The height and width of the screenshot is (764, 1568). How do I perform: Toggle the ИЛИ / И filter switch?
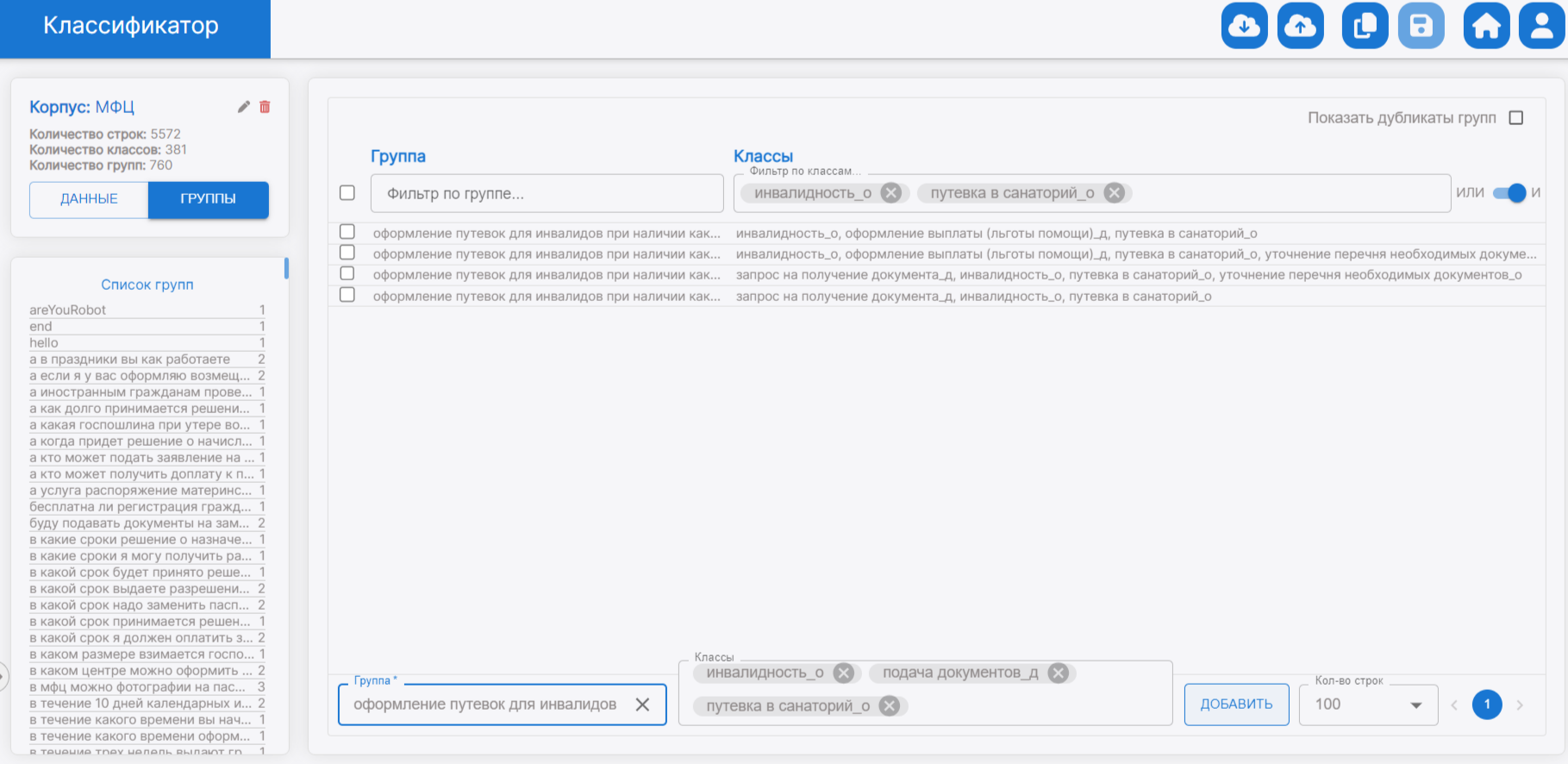coord(1510,193)
